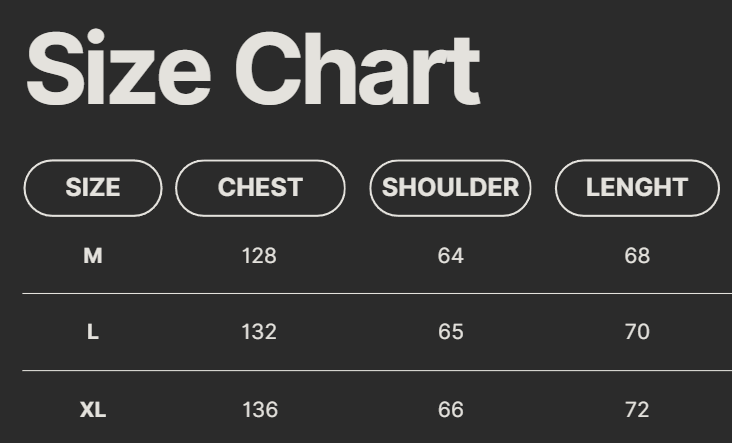
Task: Click the SIZE column header pill
Action: click(93, 188)
